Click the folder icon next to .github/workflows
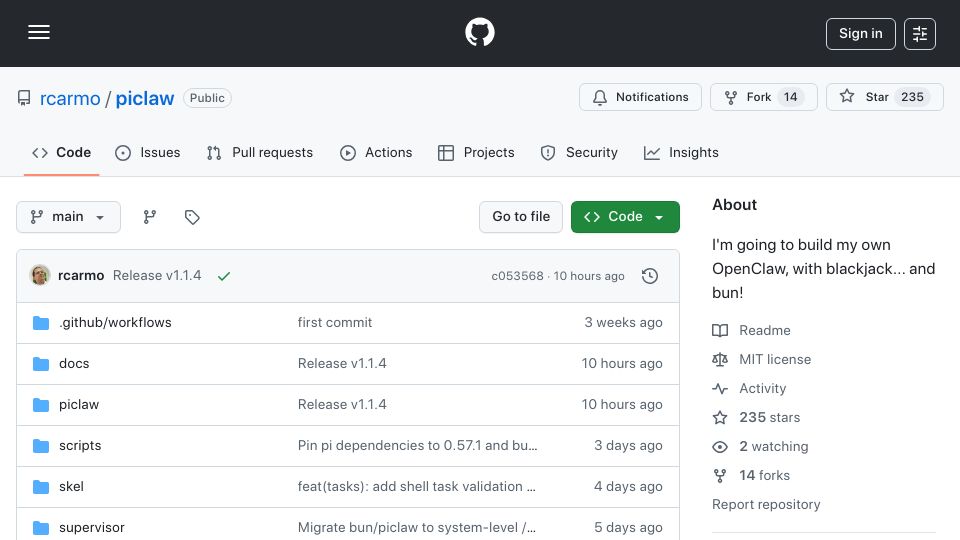The image size is (960, 540). click(x=41, y=323)
